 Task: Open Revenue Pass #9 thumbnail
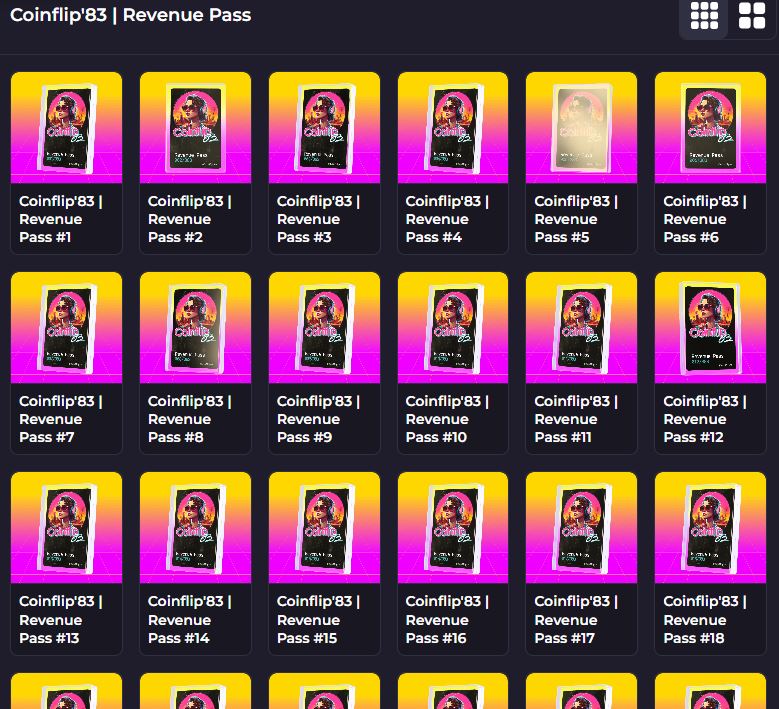(324, 327)
